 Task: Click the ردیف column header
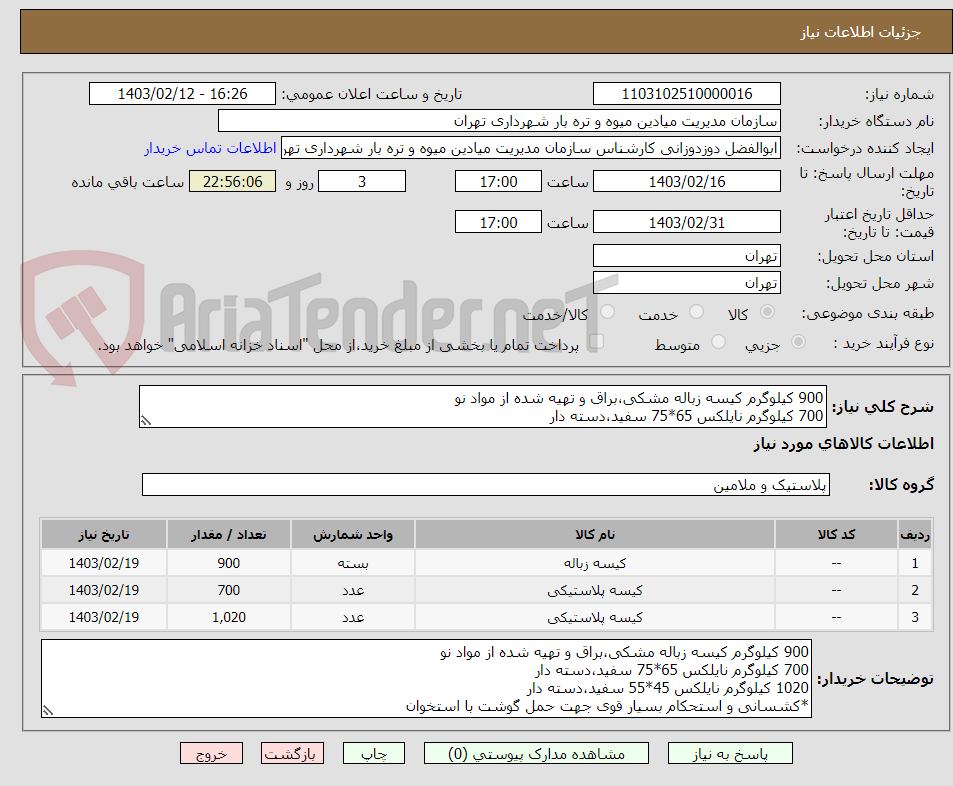click(x=915, y=534)
